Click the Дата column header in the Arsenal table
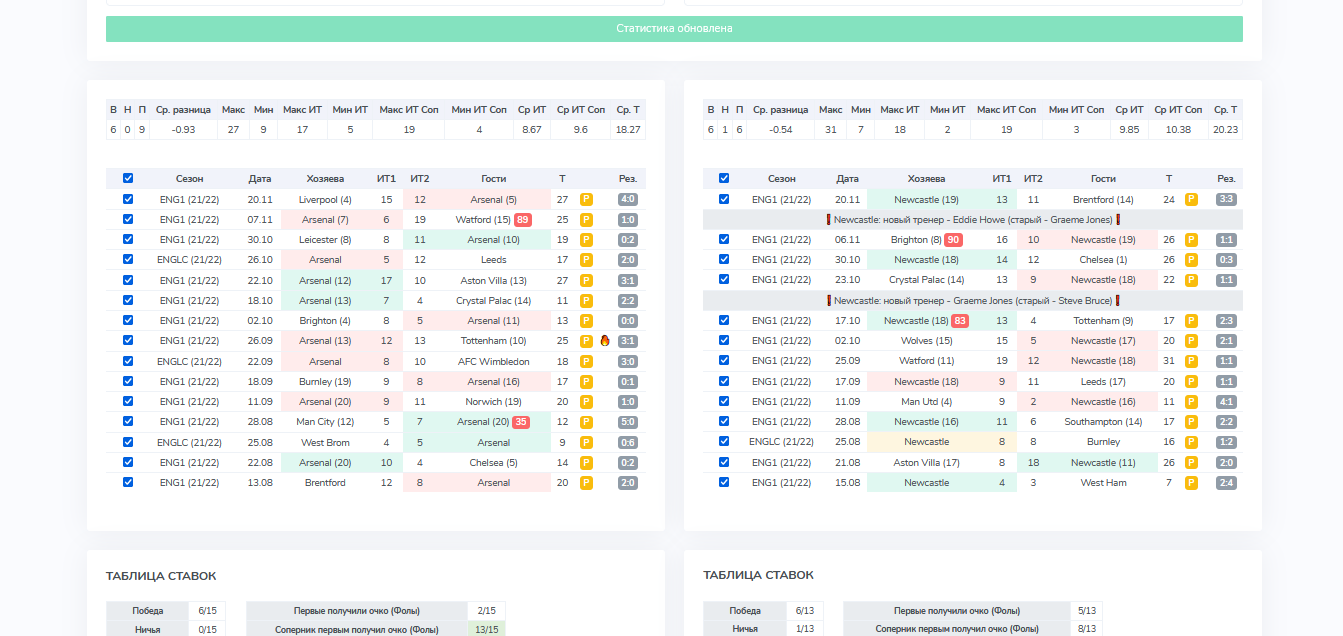The image size is (1343, 636). click(260, 179)
